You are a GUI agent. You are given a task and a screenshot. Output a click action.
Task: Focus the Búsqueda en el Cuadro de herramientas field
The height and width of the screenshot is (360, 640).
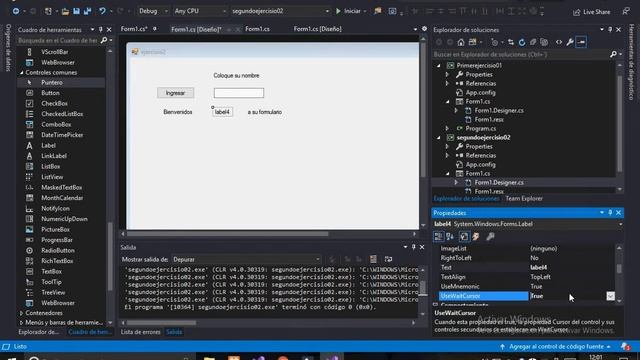[58, 40]
